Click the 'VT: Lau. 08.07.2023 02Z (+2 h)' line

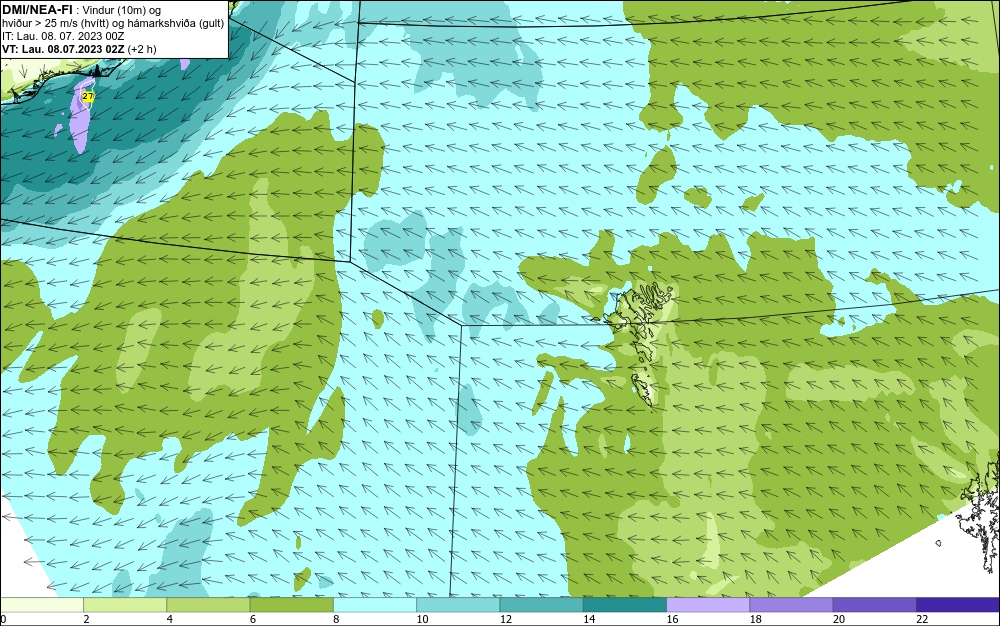(79, 49)
